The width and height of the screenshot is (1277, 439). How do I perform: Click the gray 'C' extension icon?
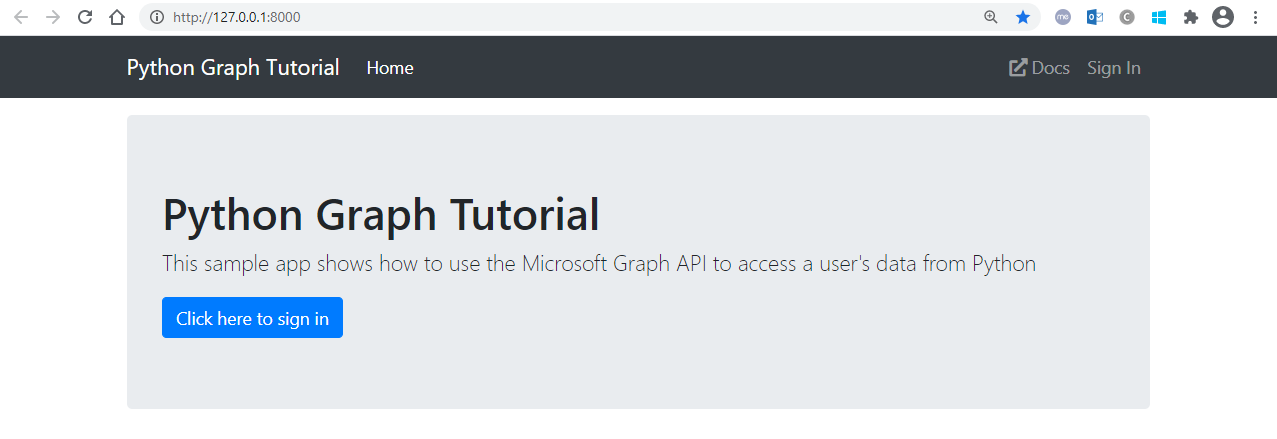(x=1127, y=17)
